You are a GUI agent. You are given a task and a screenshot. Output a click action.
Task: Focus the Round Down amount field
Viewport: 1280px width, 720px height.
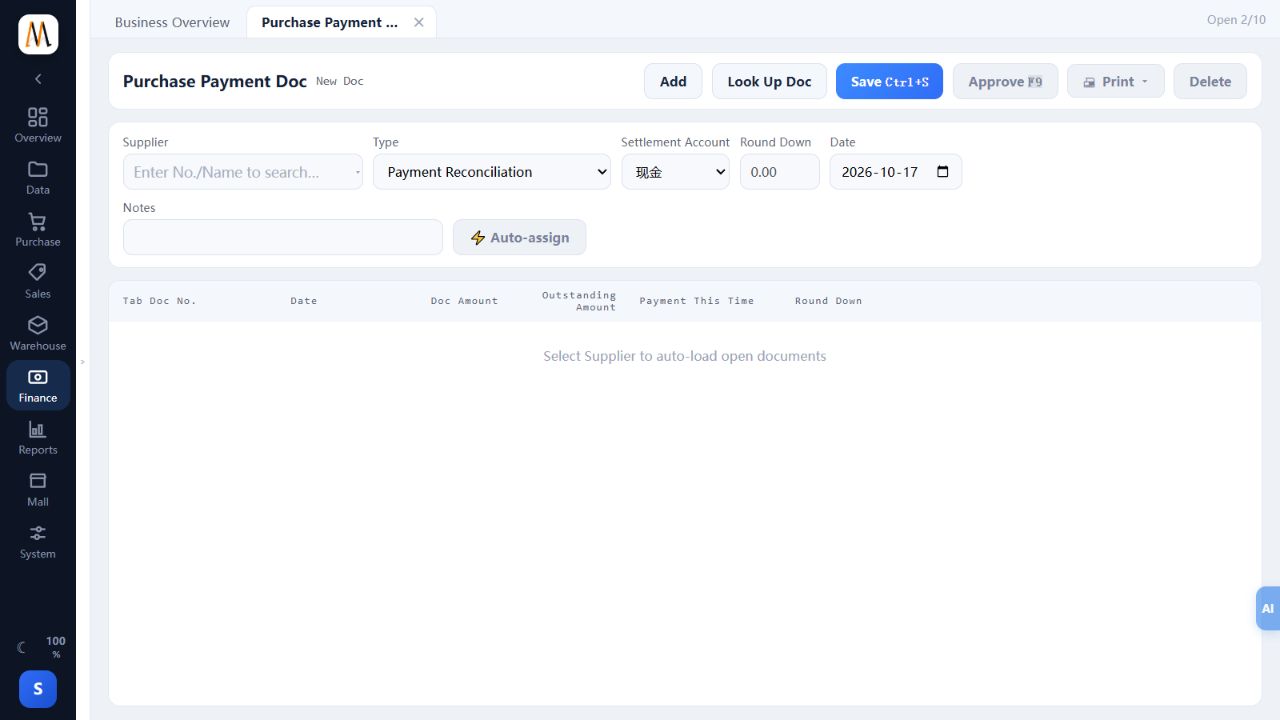(x=780, y=172)
